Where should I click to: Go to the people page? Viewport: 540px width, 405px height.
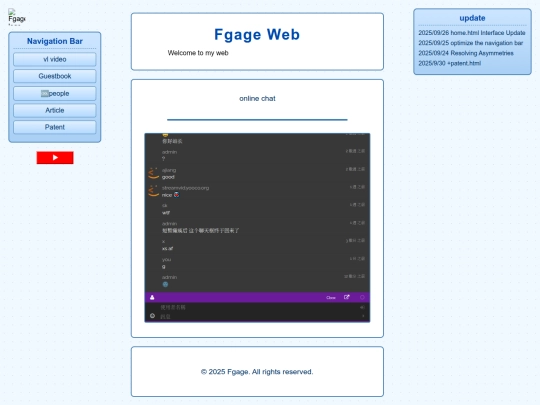tap(55, 93)
